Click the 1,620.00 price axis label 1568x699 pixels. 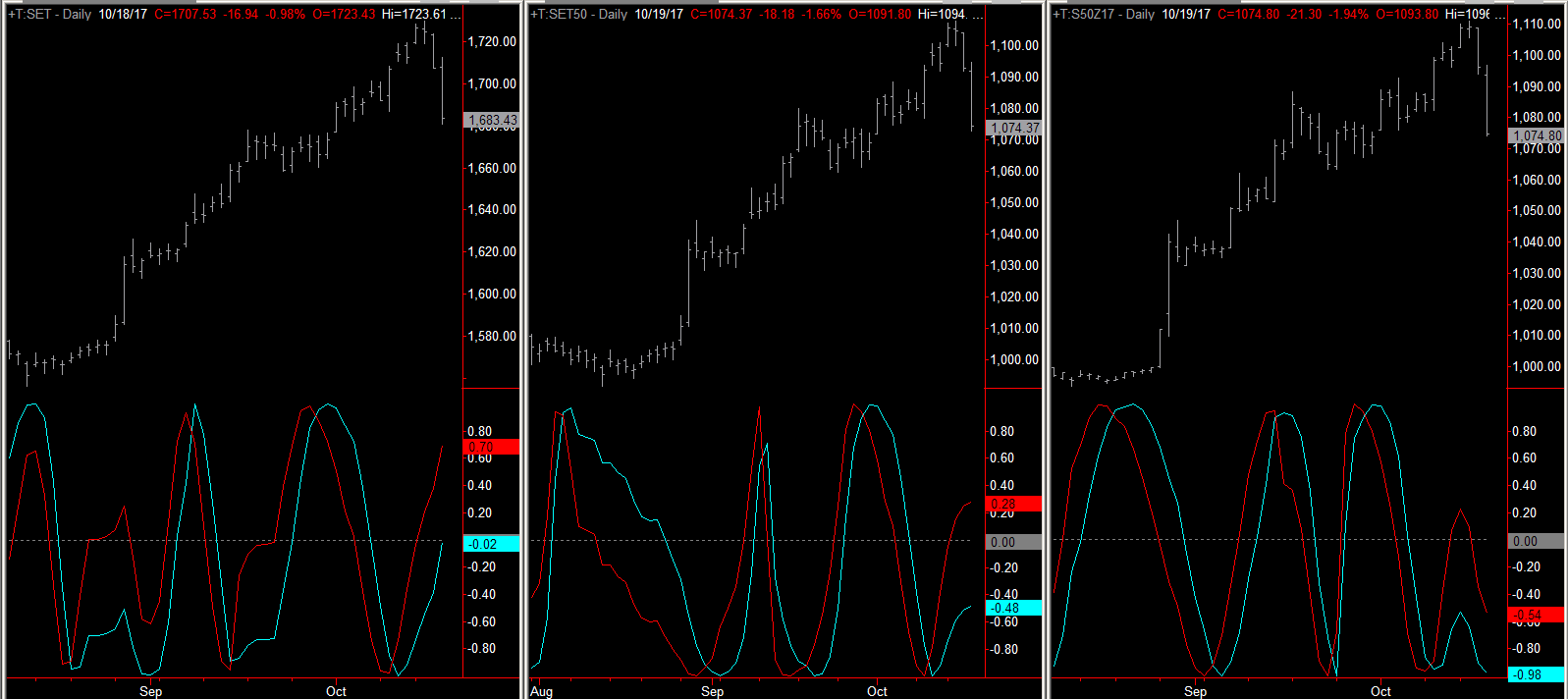tap(492, 251)
